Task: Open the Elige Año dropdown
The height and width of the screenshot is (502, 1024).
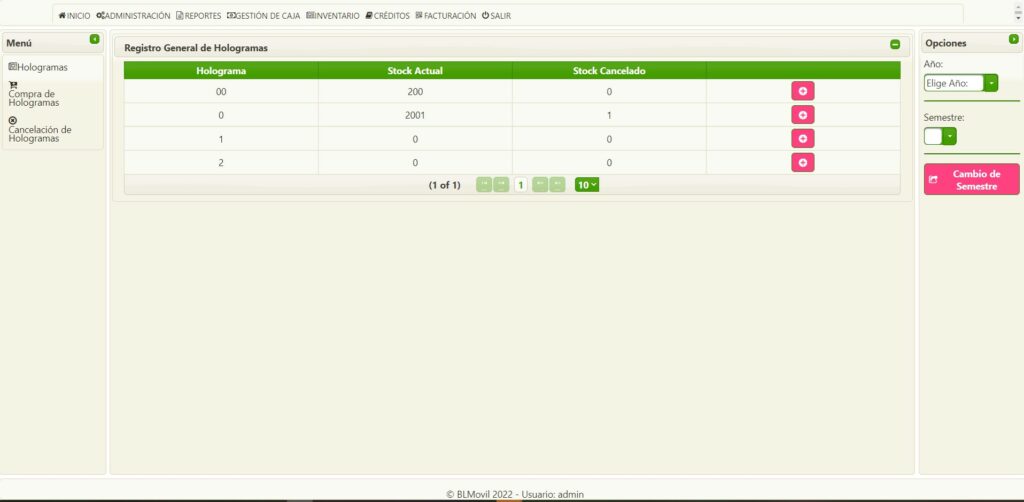Action: (991, 83)
